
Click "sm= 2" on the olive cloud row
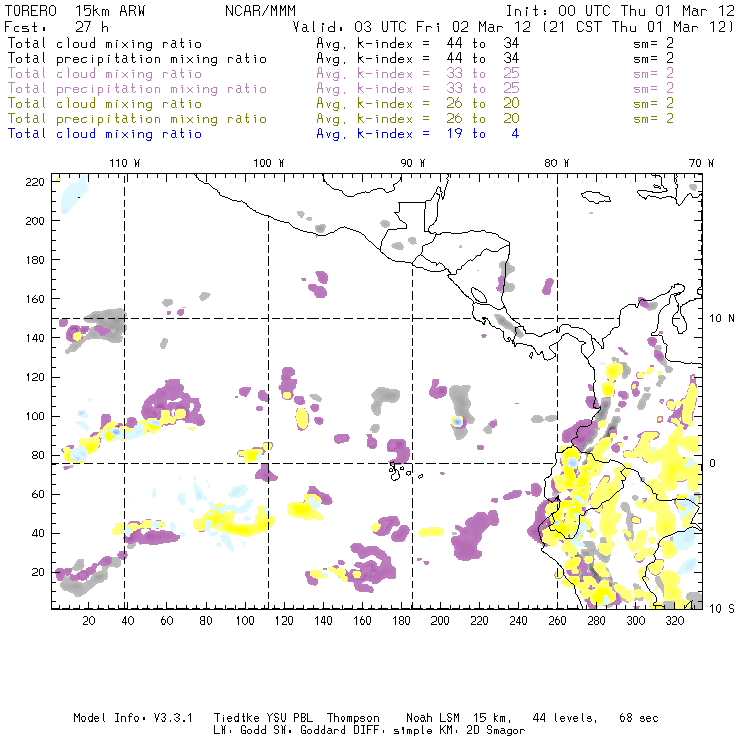(653, 103)
